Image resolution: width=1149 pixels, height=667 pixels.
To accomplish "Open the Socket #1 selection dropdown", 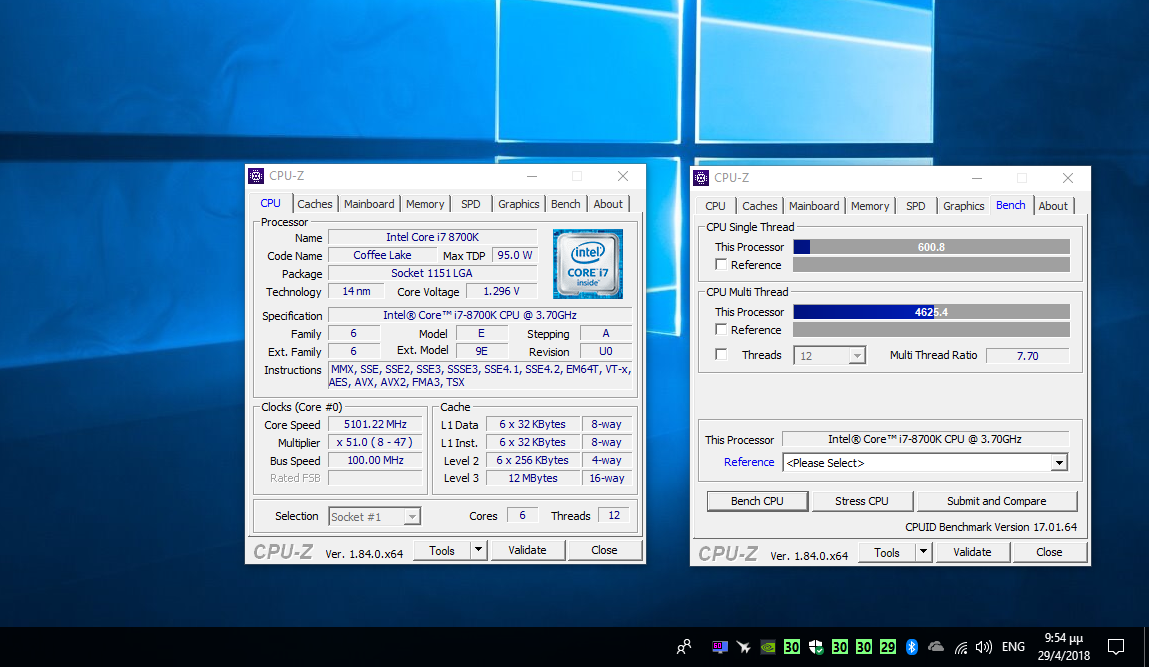I will coord(374,517).
